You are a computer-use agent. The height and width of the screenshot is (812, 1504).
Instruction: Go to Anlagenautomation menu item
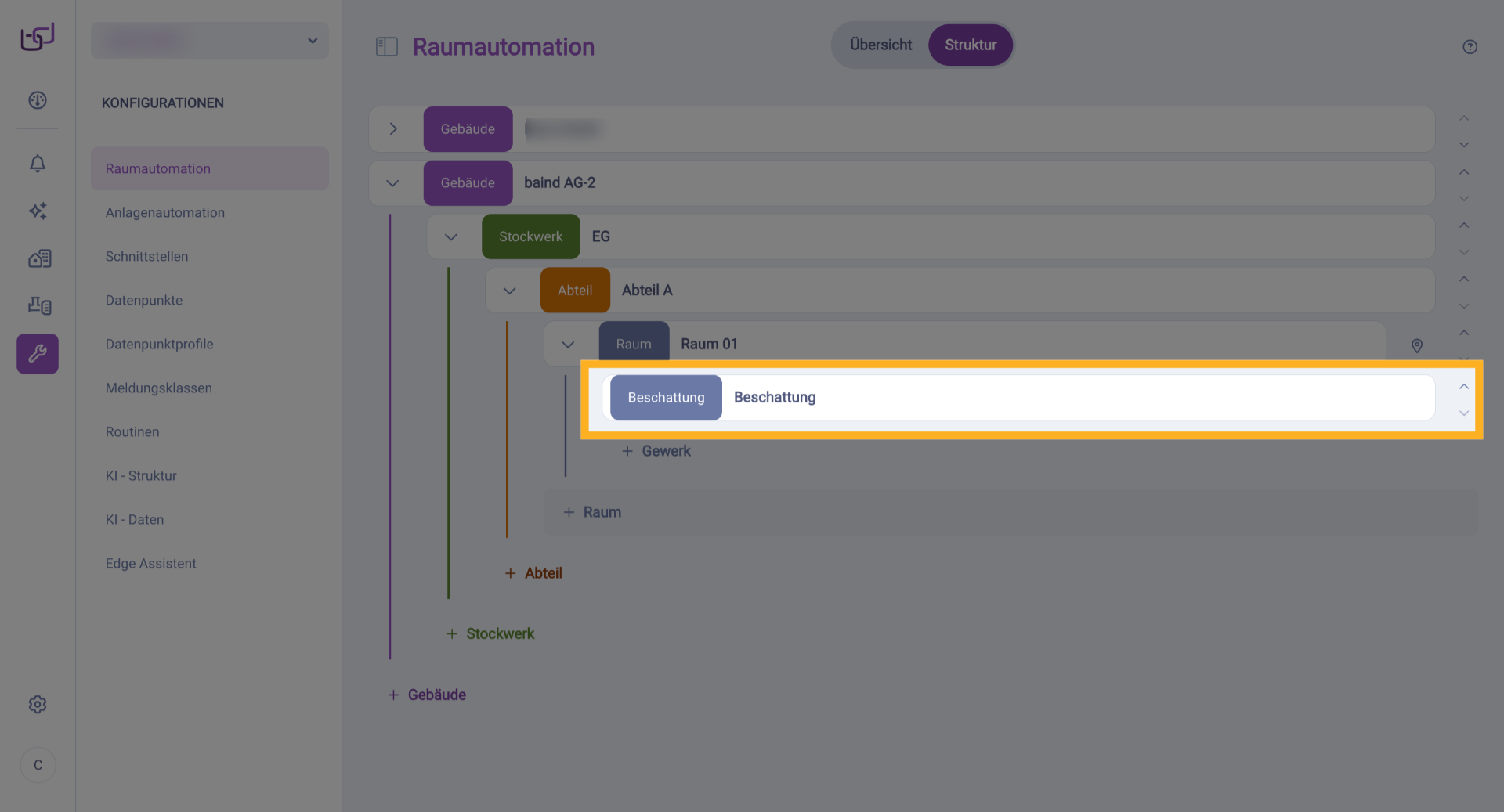tap(165, 212)
